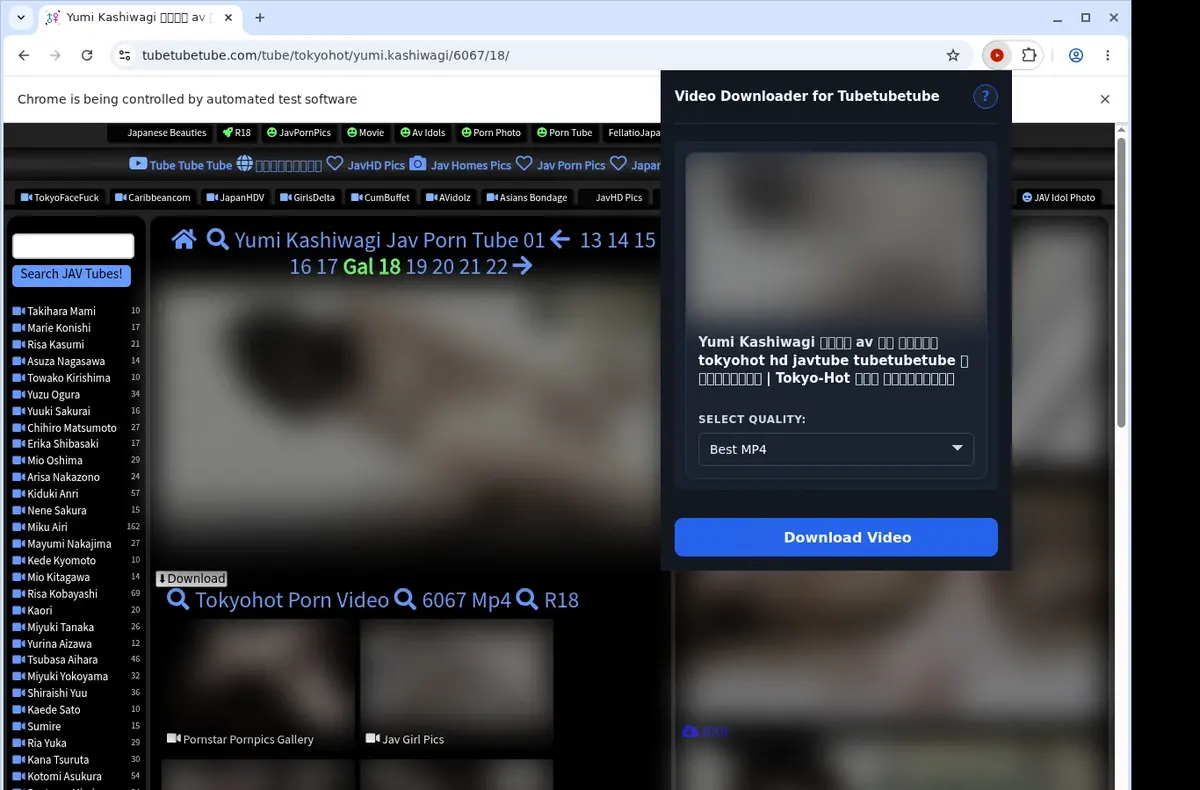Open the GirlsDelta category link
1200x790 pixels.
point(308,197)
